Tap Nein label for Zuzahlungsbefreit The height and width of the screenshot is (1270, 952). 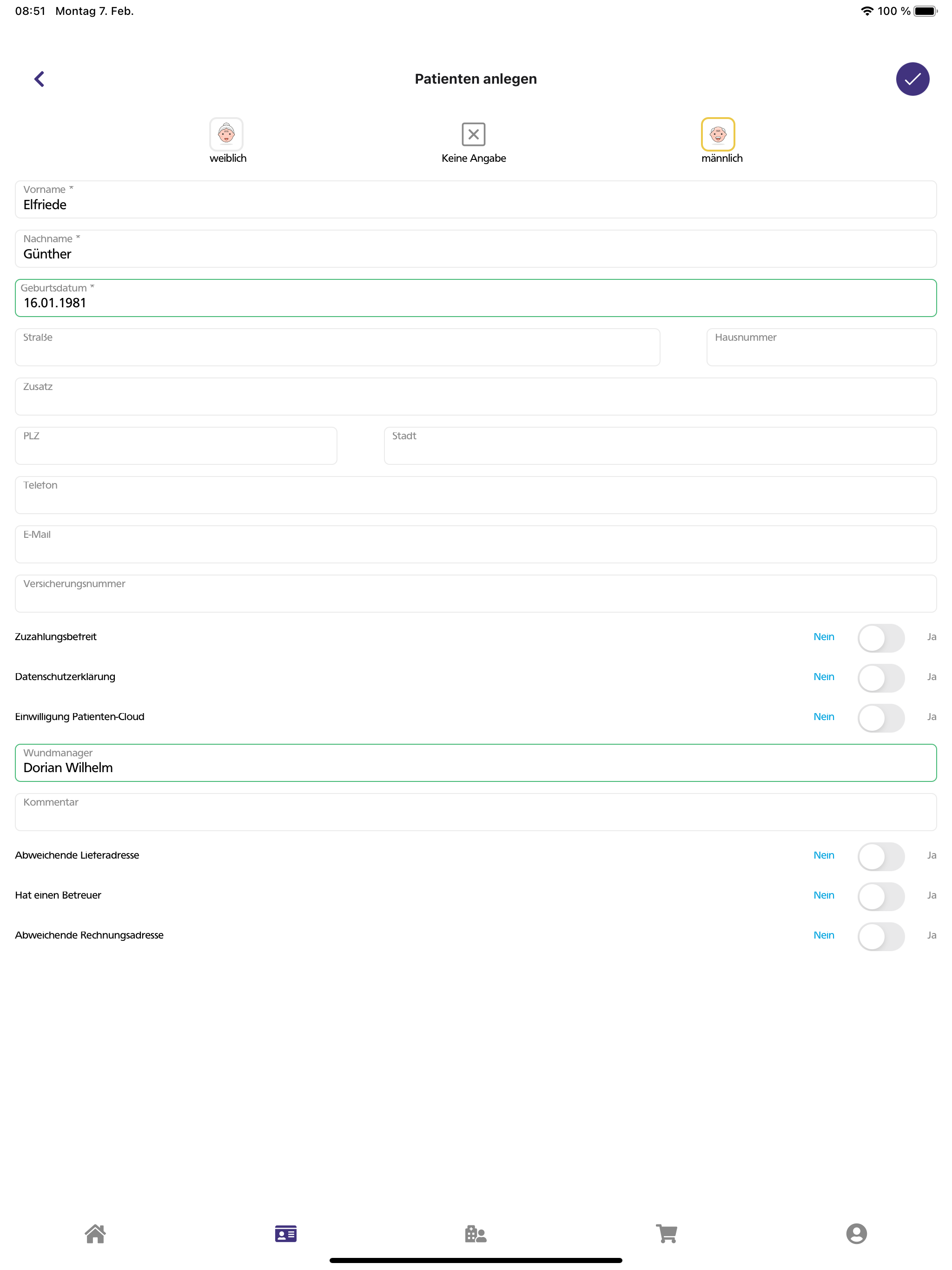click(823, 637)
